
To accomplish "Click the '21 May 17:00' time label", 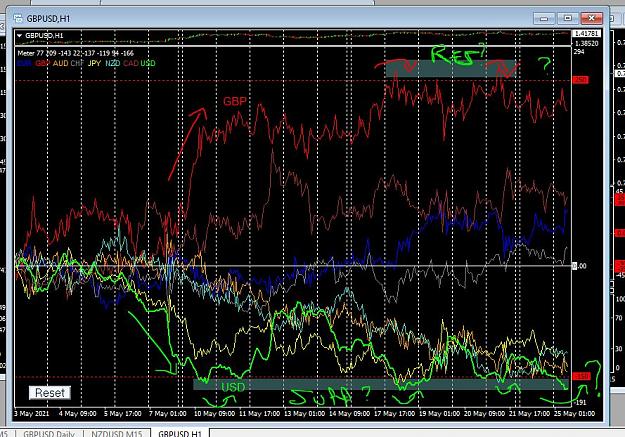I will click(529, 413).
